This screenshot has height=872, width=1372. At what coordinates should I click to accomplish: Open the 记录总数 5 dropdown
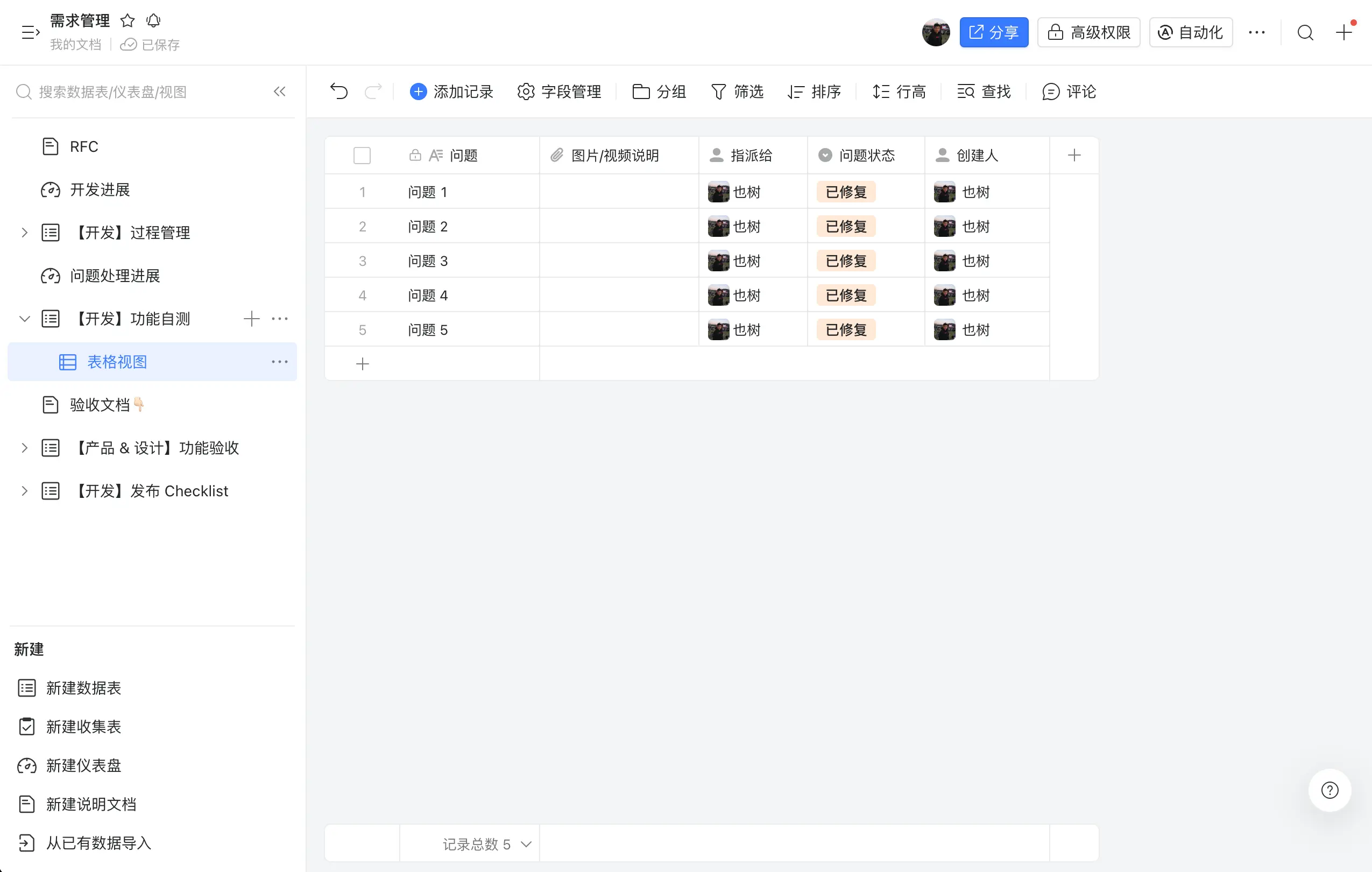[486, 843]
